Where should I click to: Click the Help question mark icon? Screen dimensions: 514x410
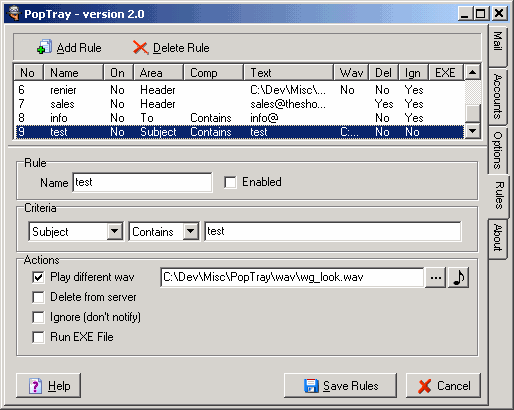[x=35, y=386]
